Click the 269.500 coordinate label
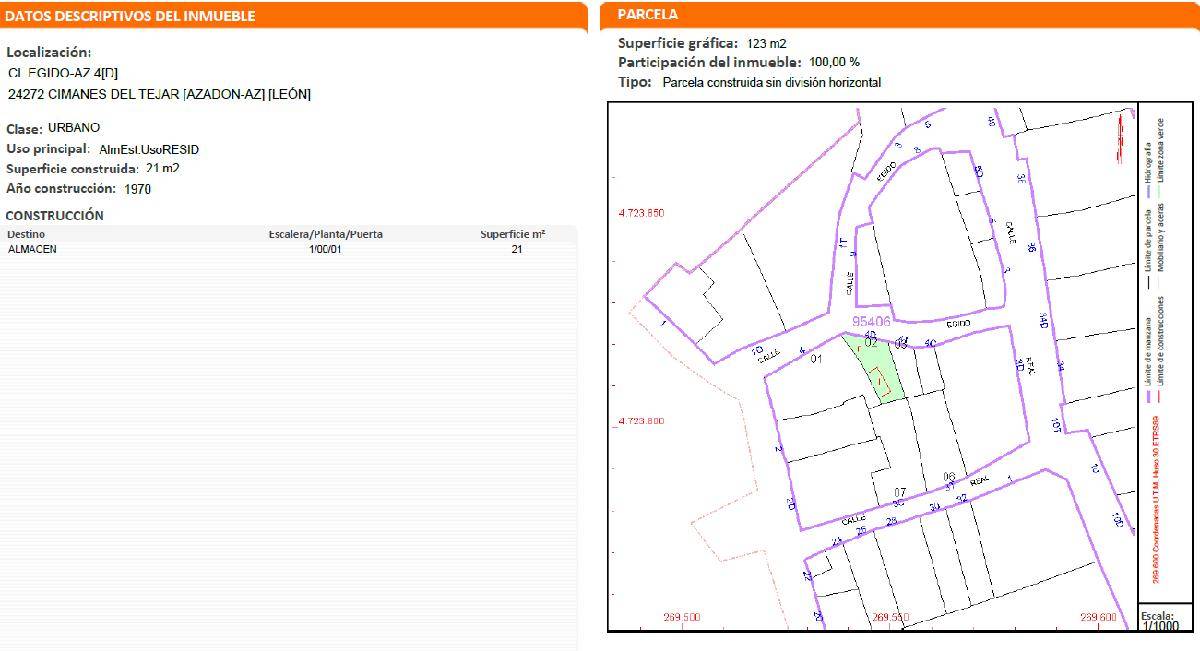The image size is (1200, 651). (681, 617)
